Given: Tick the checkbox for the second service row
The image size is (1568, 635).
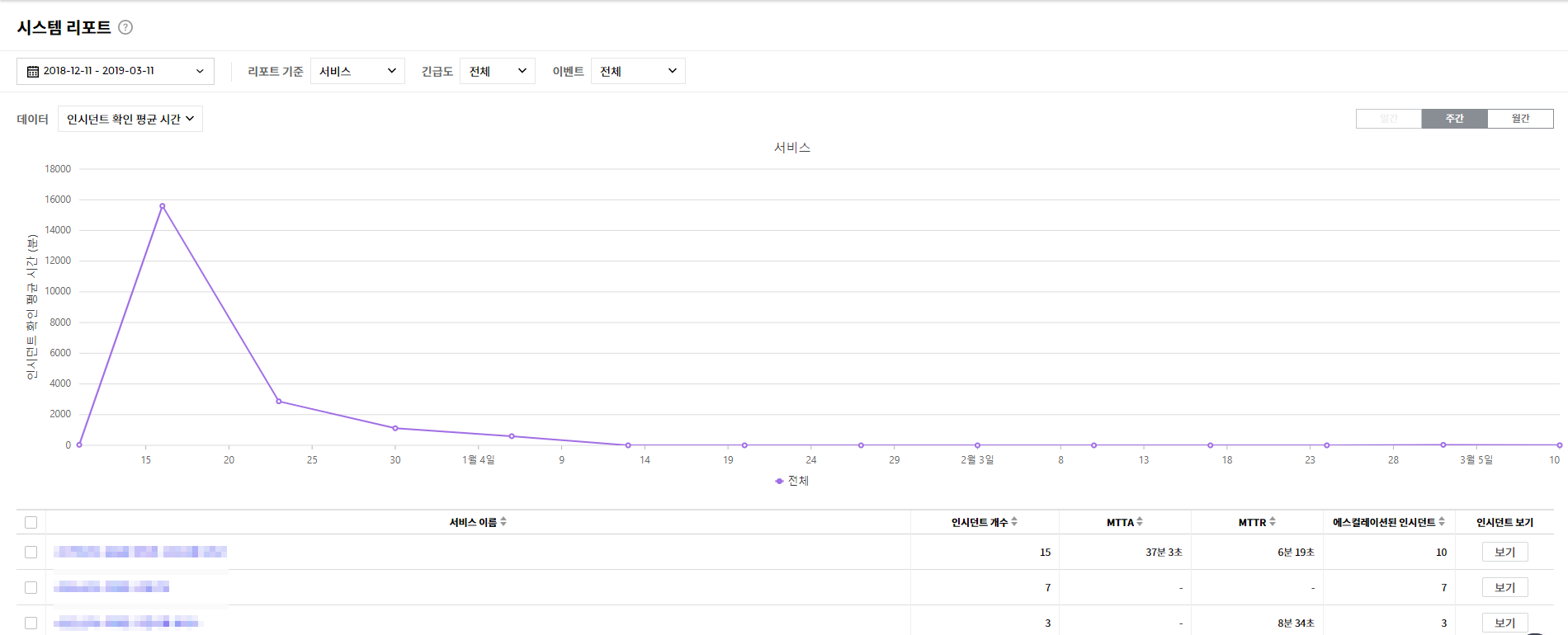Looking at the screenshot, I should tap(31, 588).
